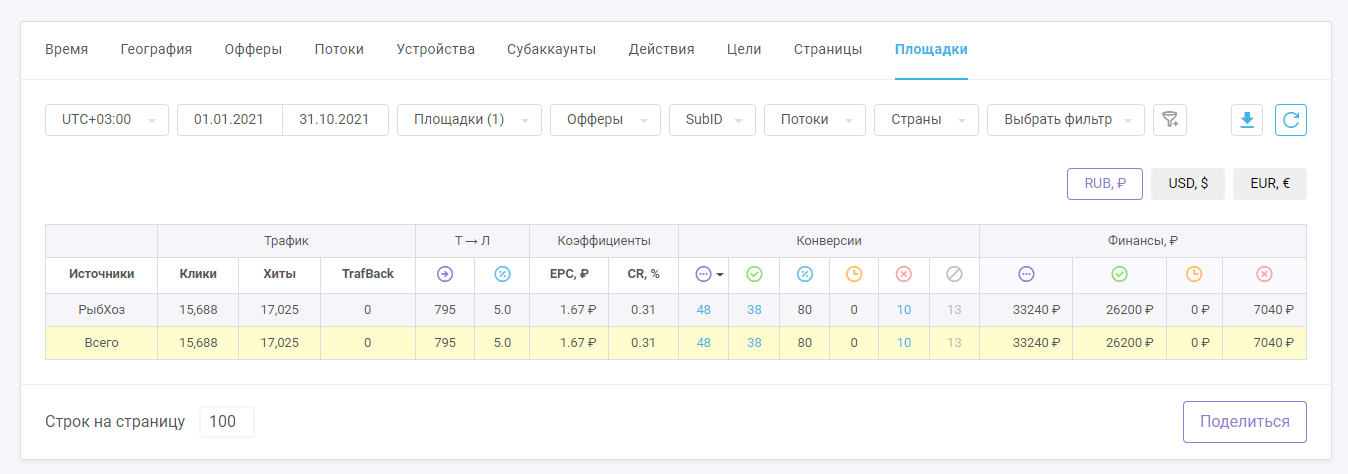Switch currency to RUB, ₽
Image resolution: width=1348 pixels, height=474 pixels.
pyautogui.click(x=1105, y=184)
